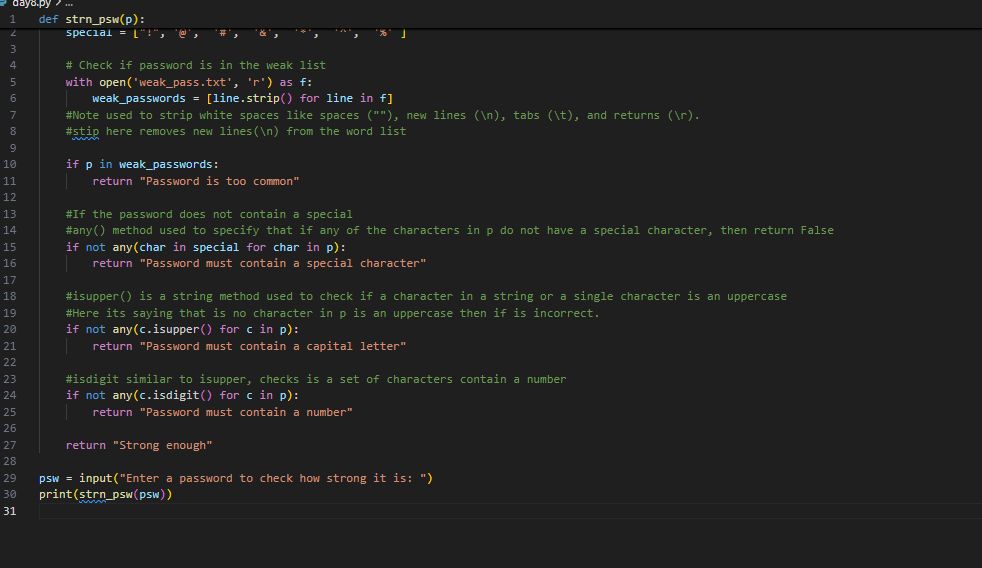
Task: Click line number 5 in the gutter
Action: (13, 82)
